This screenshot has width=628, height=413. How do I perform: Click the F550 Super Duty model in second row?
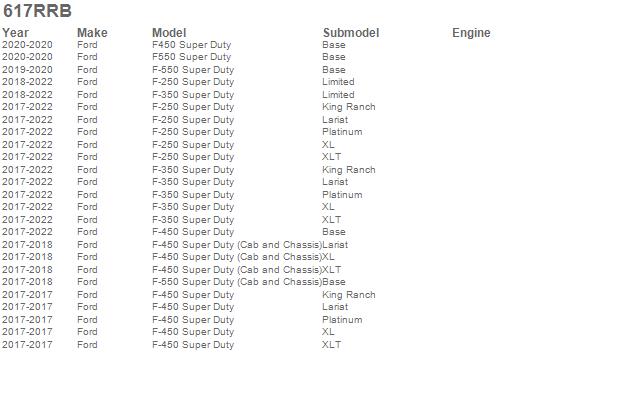coord(191,57)
